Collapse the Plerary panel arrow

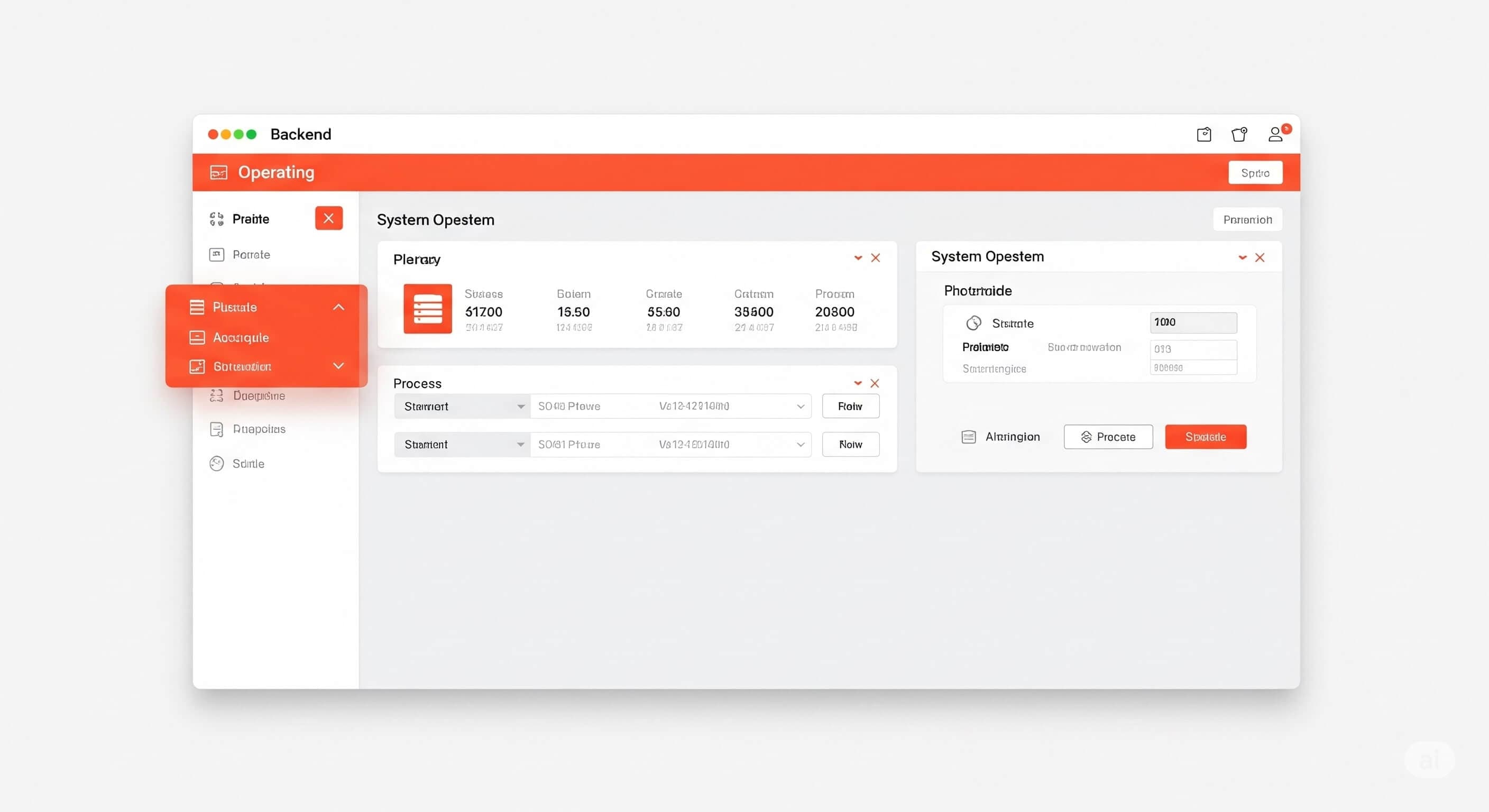pos(858,258)
